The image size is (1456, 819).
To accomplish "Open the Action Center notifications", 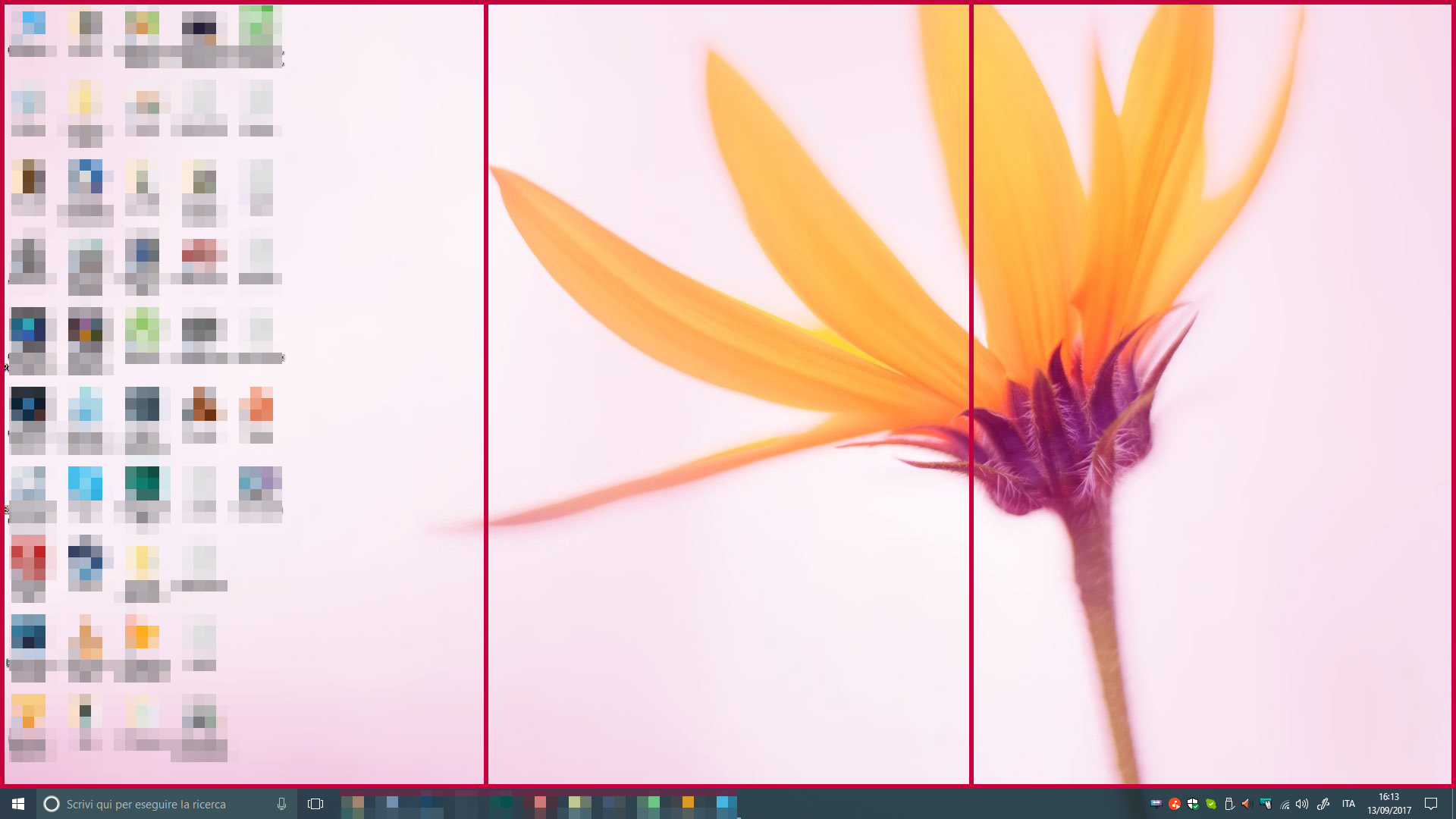I will [1431, 804].
